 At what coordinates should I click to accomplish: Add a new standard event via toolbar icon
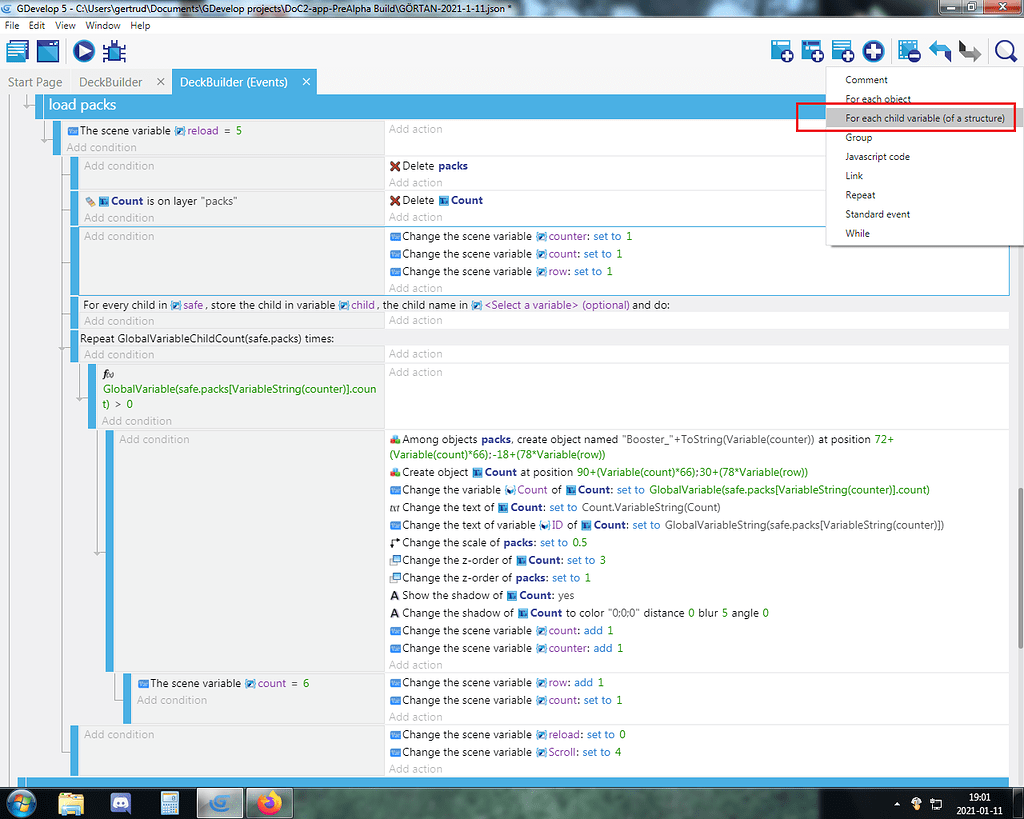[782, 50]
